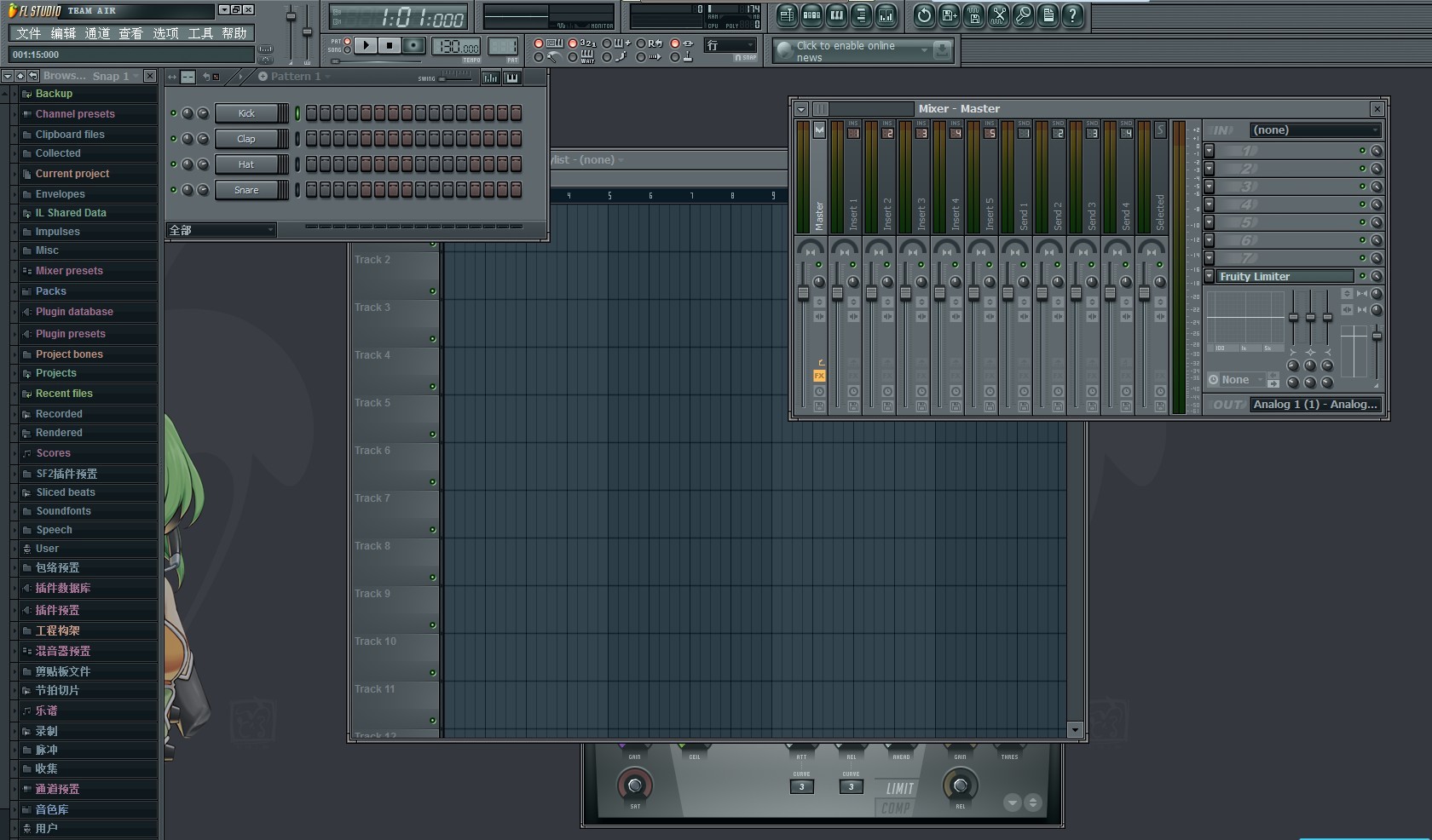Screen dimensions: 1432x840
Task: Select the Snare channel button
Action: point(246,190)
